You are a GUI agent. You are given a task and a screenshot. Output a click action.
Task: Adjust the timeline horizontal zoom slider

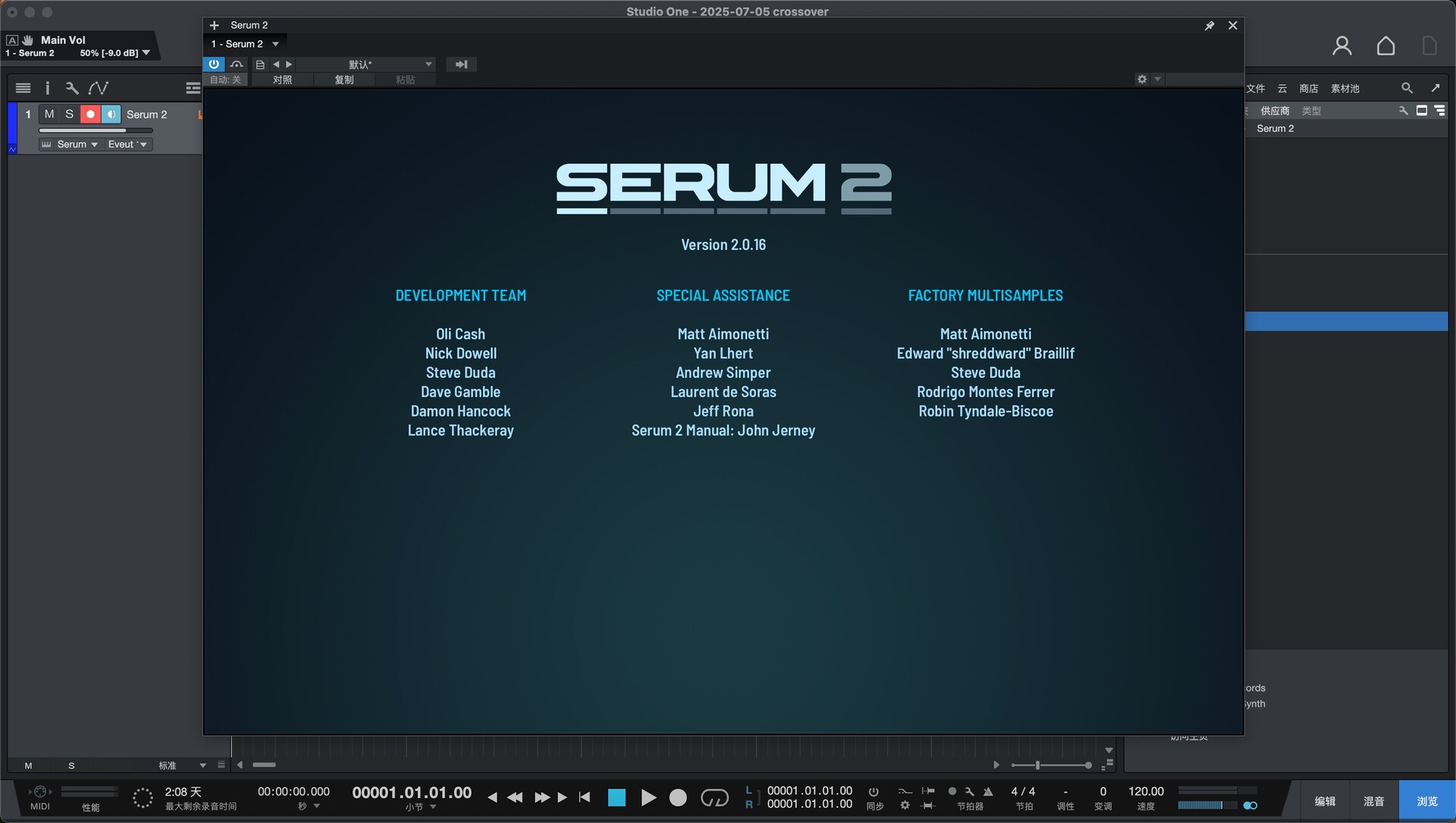pyautogui.click(x=1051, y=765)
